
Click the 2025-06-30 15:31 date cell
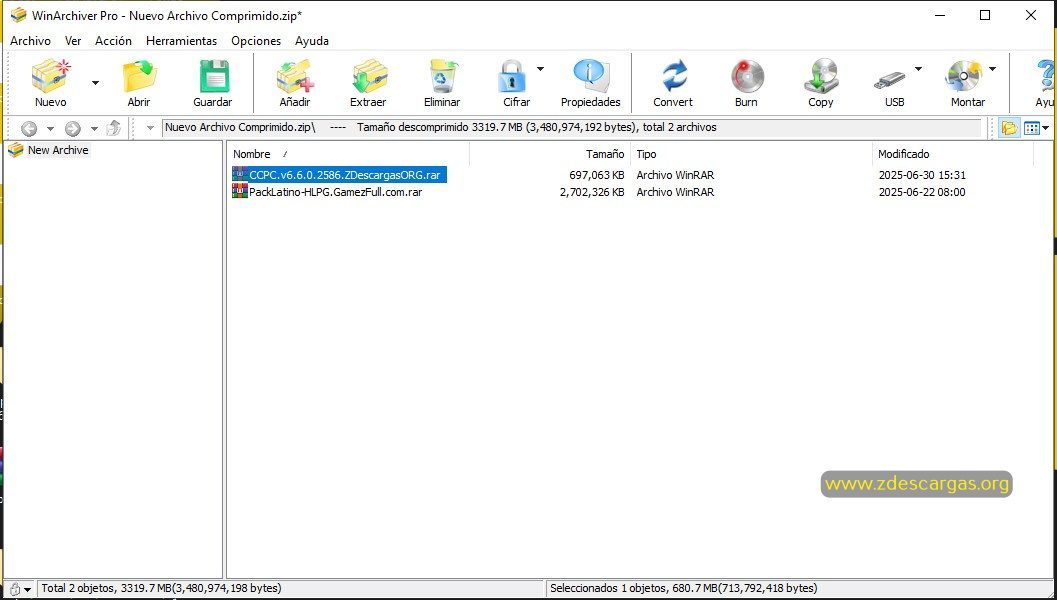point(922,175)
